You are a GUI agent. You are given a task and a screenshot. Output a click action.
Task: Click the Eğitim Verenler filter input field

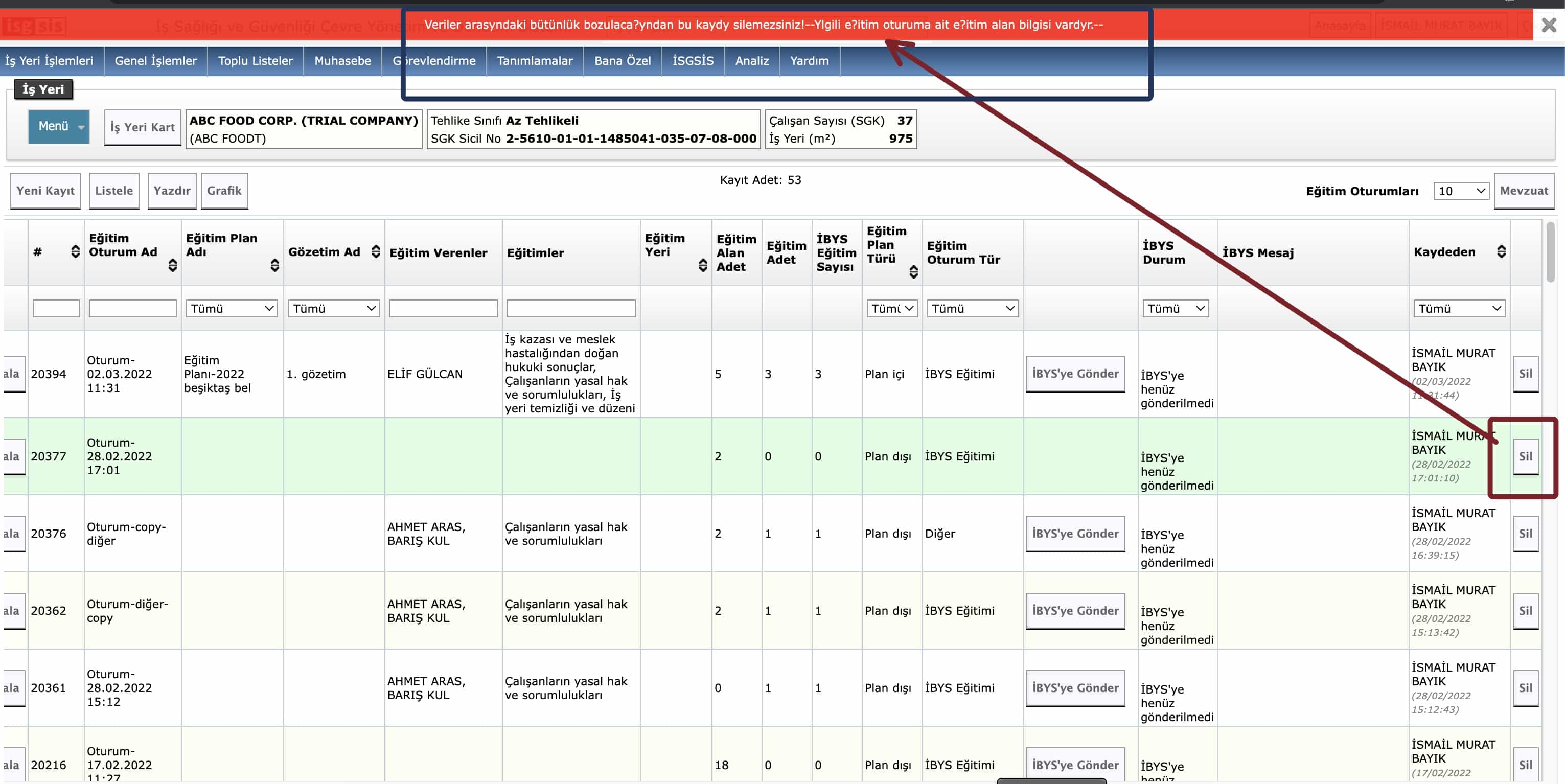click(443, 309)
